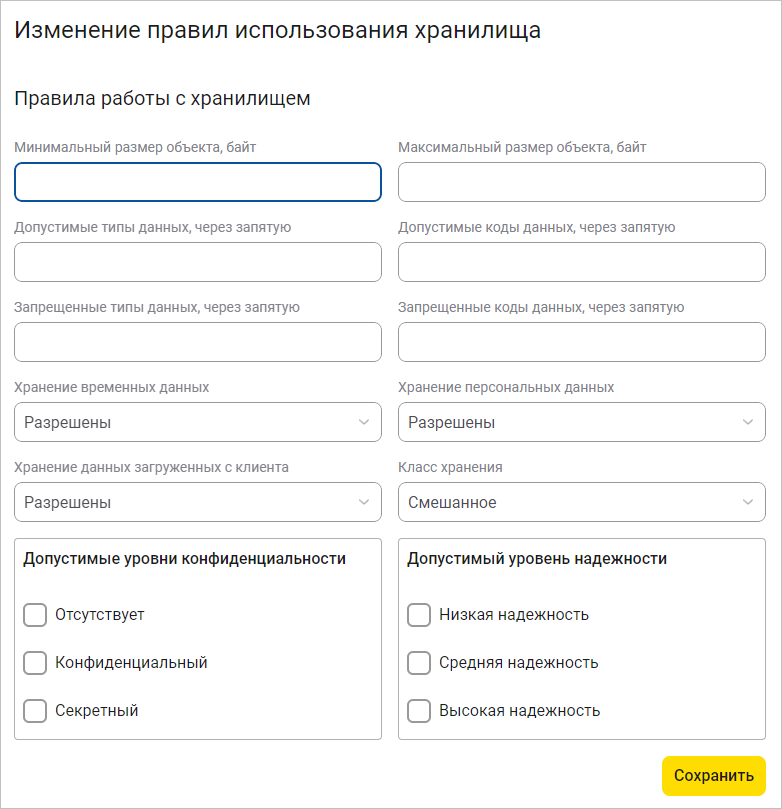Select the Максимальный размер объекта field
This screenshot has height=809, width=782.
581,182
